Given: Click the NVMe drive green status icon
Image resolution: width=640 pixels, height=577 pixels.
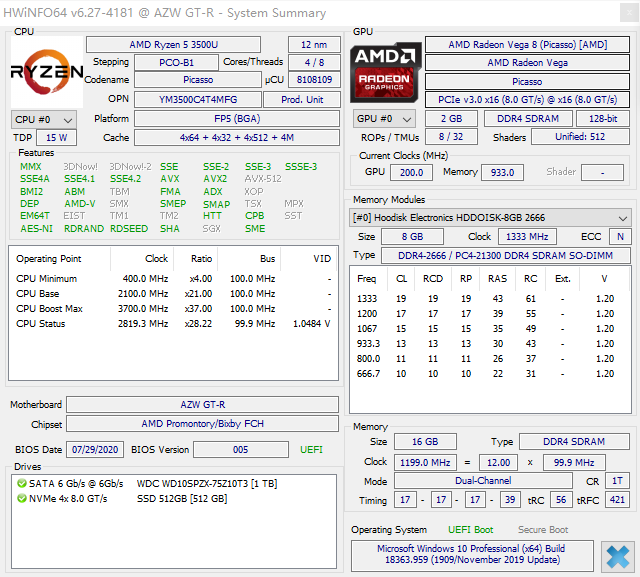Looking at the screenshot, I should [x=22, y=499].
